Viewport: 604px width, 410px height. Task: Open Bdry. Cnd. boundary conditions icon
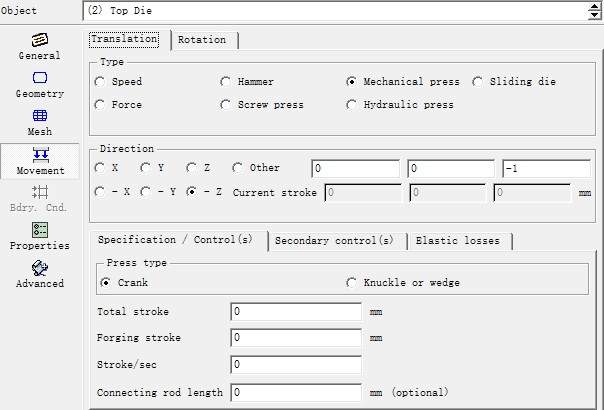[x=40, y=191]
